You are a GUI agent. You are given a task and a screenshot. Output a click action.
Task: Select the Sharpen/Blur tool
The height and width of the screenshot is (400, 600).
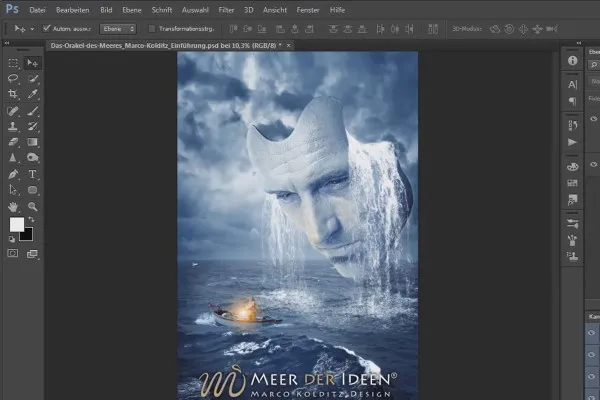[13, 157]
